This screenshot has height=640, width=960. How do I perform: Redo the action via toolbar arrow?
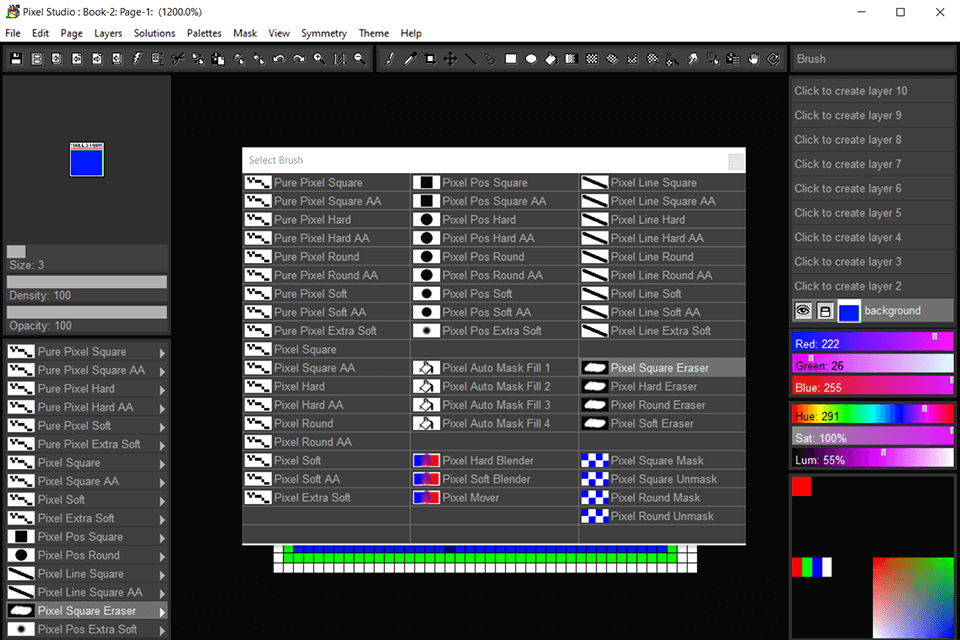(299, 59)
